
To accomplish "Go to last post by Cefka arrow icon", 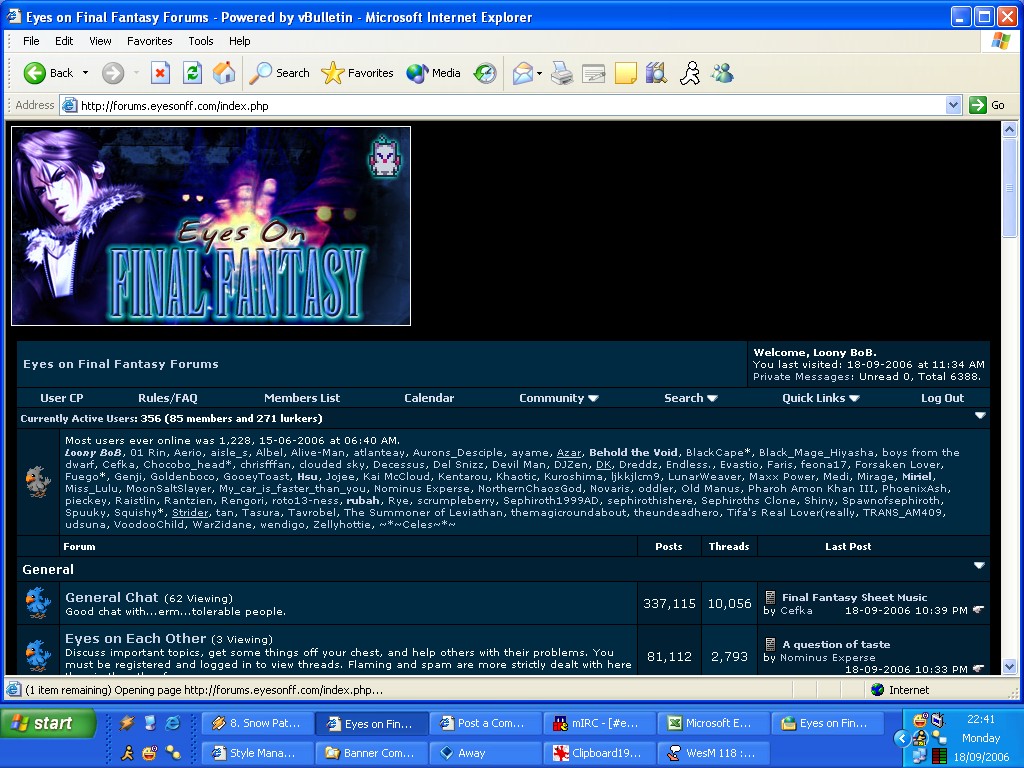I will click(978, 610).
